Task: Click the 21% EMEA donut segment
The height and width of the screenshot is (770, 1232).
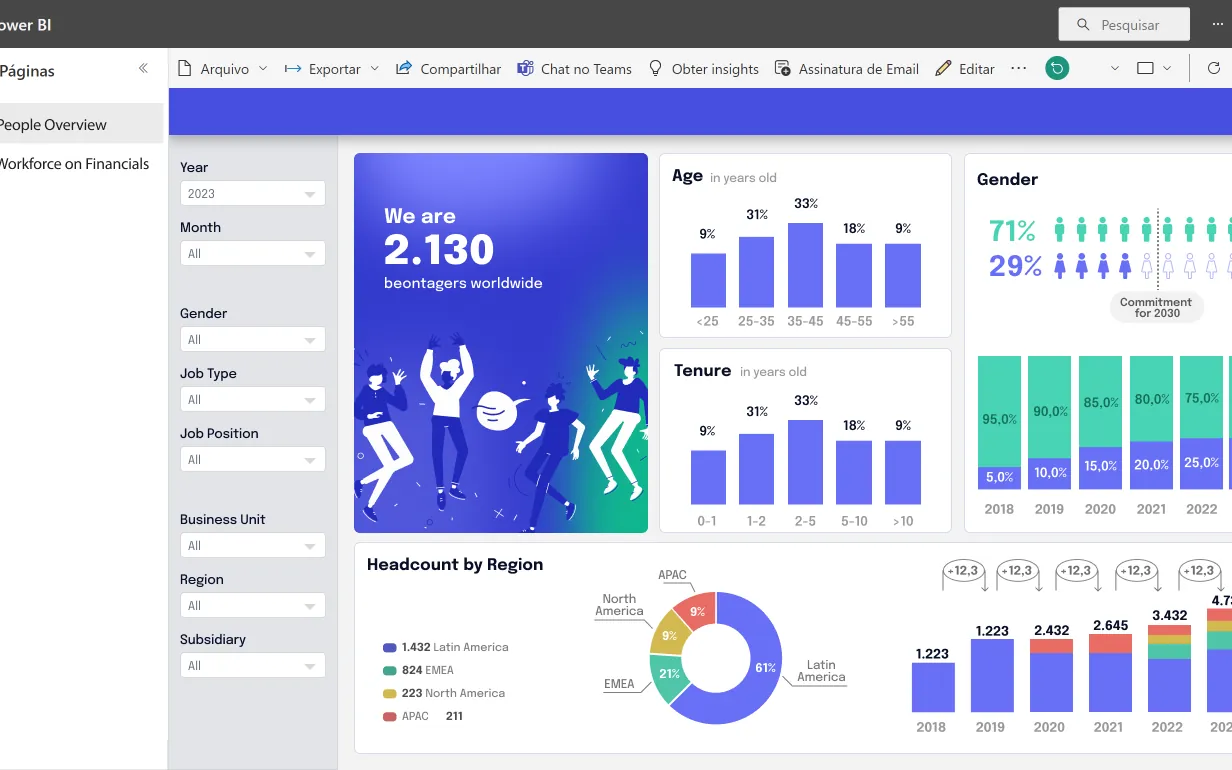Action: tap(668, 675)
